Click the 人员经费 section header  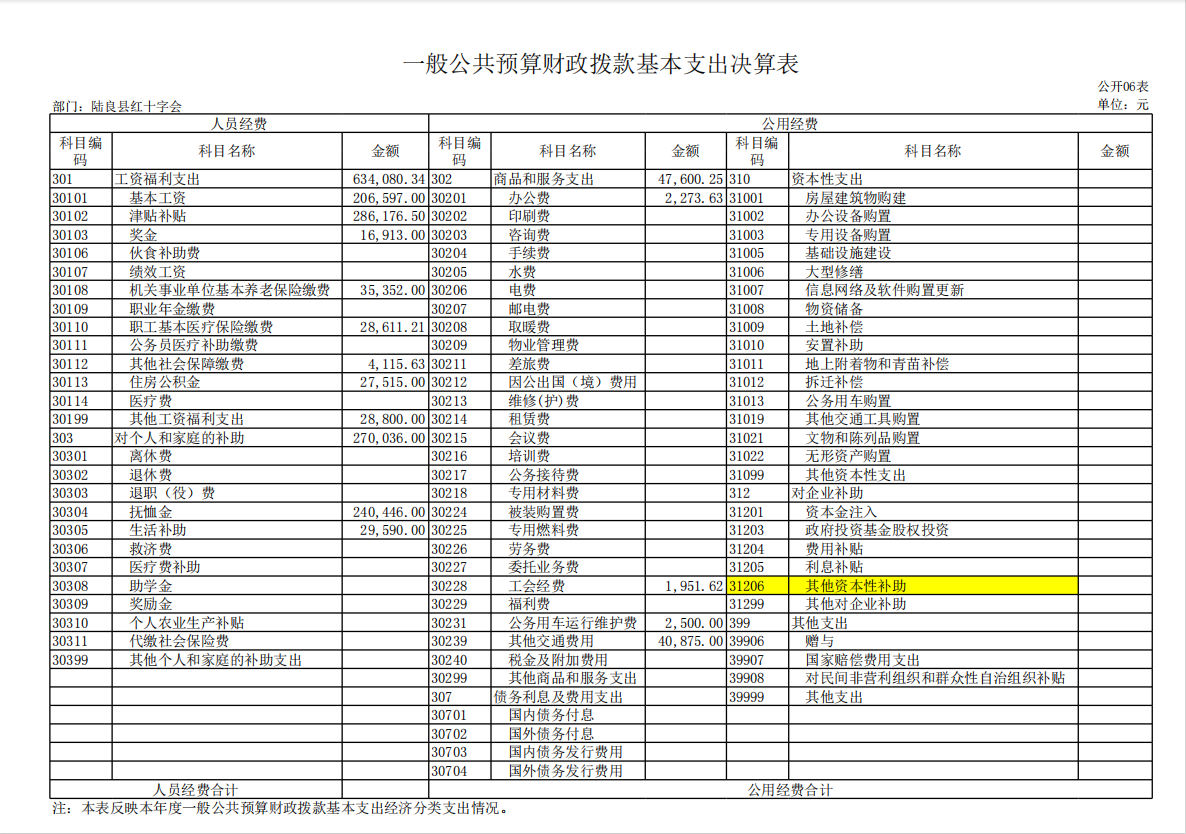(x=238, y=124)
